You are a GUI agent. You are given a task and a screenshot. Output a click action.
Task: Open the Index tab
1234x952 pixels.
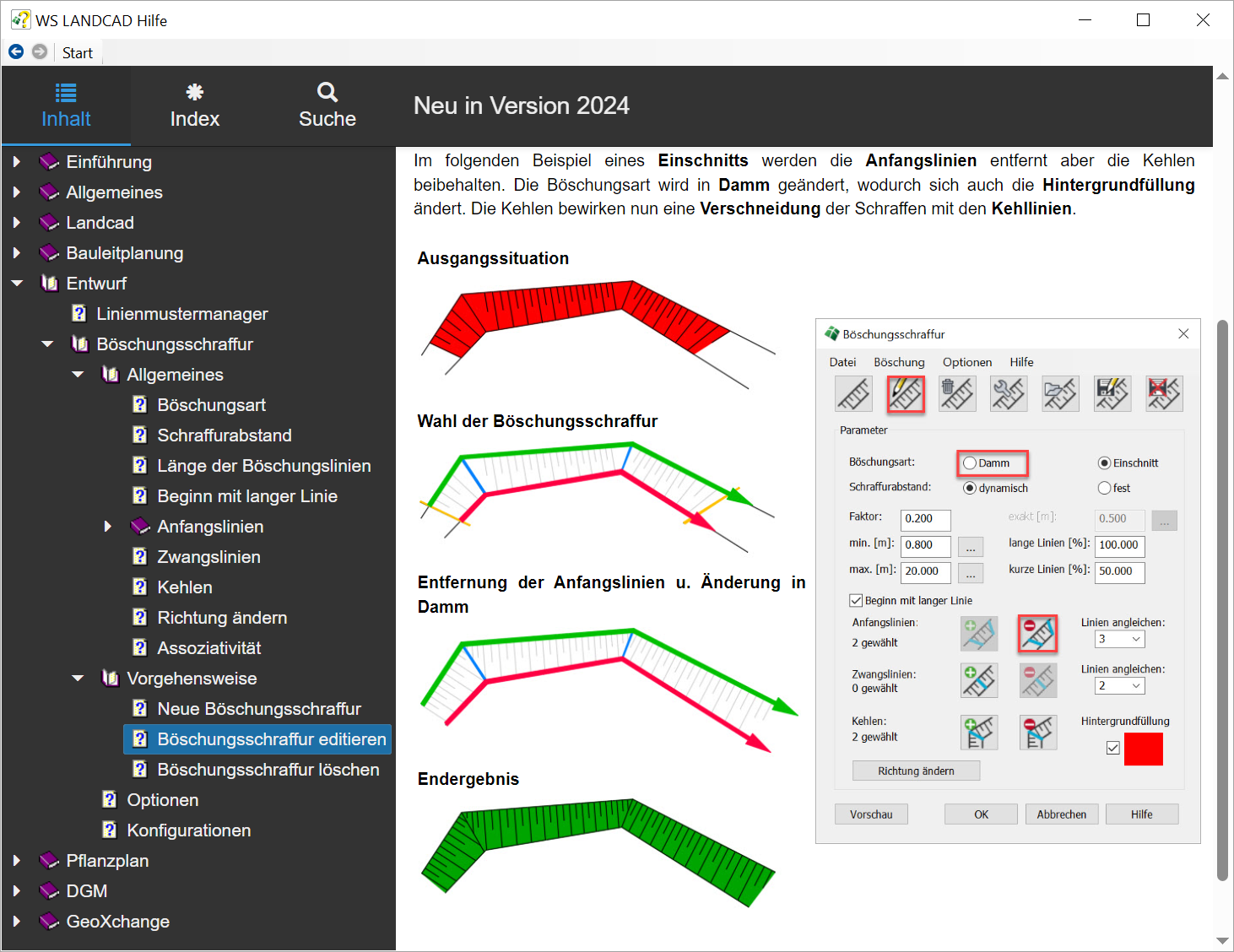coord(194,105)
